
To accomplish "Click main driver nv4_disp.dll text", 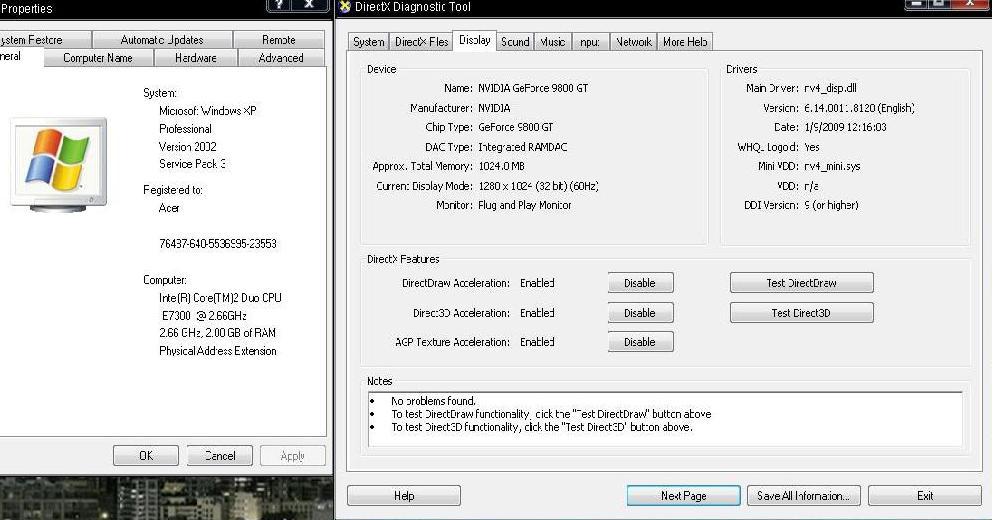I will tap(830, 88).
